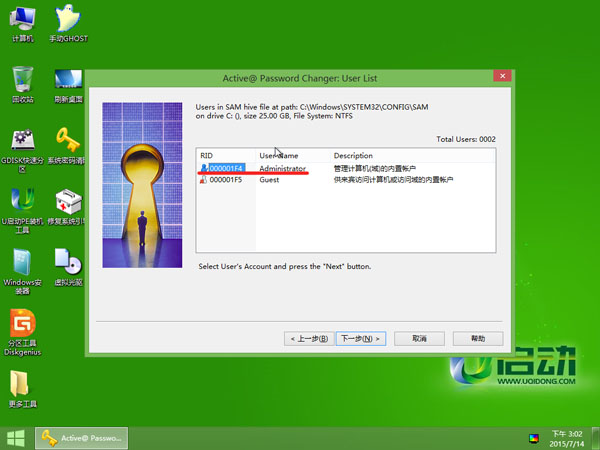The width and height of the screenshot is (600, 450).
Task: Click Active@ Password taskbar button
Action: [82, 438]
